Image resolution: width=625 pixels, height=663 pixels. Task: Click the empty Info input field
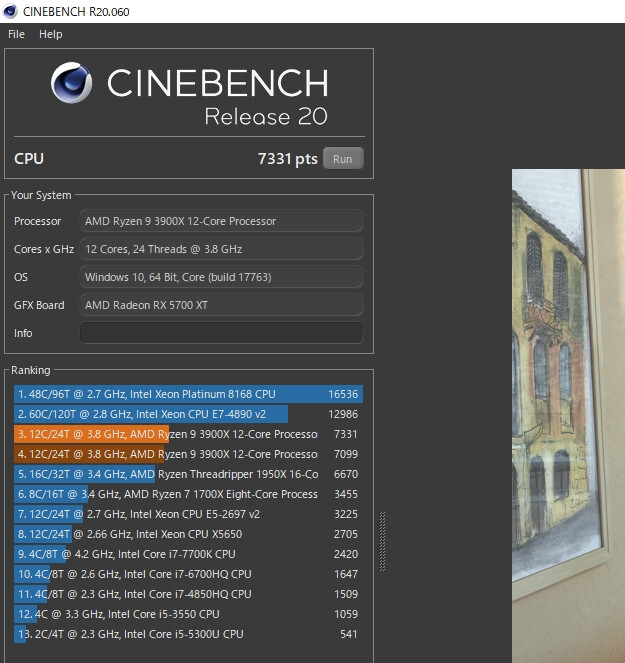coord(221,333)
